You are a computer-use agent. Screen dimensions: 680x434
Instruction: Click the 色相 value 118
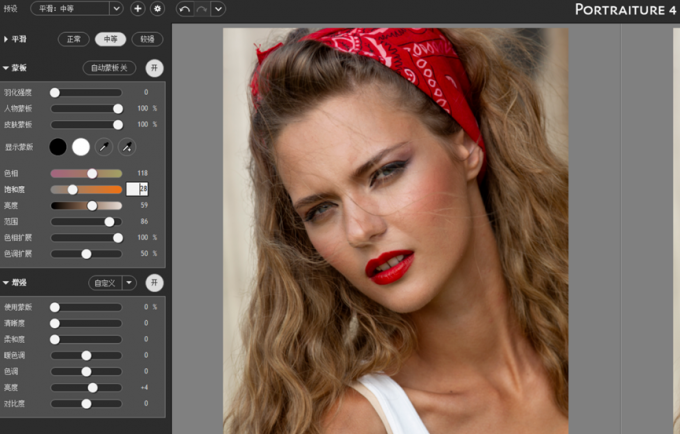(x=143, y=173)
